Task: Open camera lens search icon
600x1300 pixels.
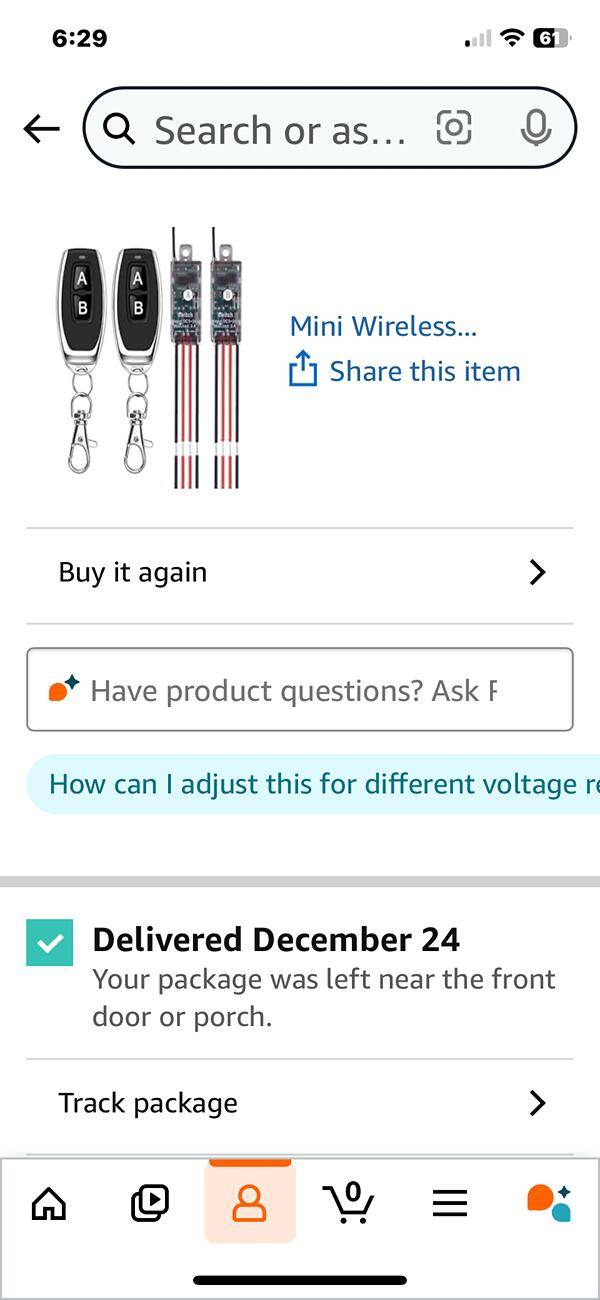Action: click(x=454, y=128)
